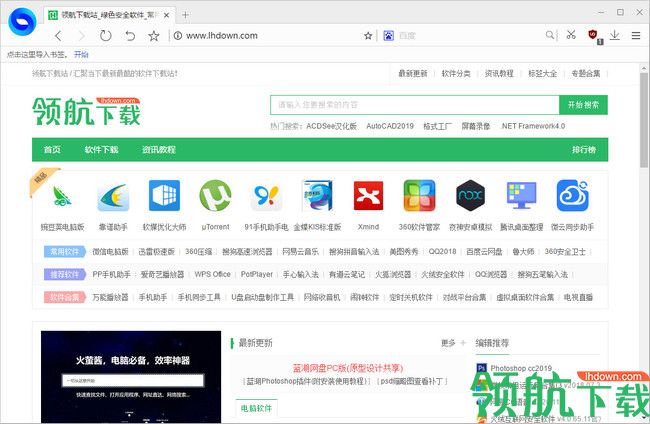Click hot search AutoCAD2019
This screenshot has width=650, height=424.
390,126
